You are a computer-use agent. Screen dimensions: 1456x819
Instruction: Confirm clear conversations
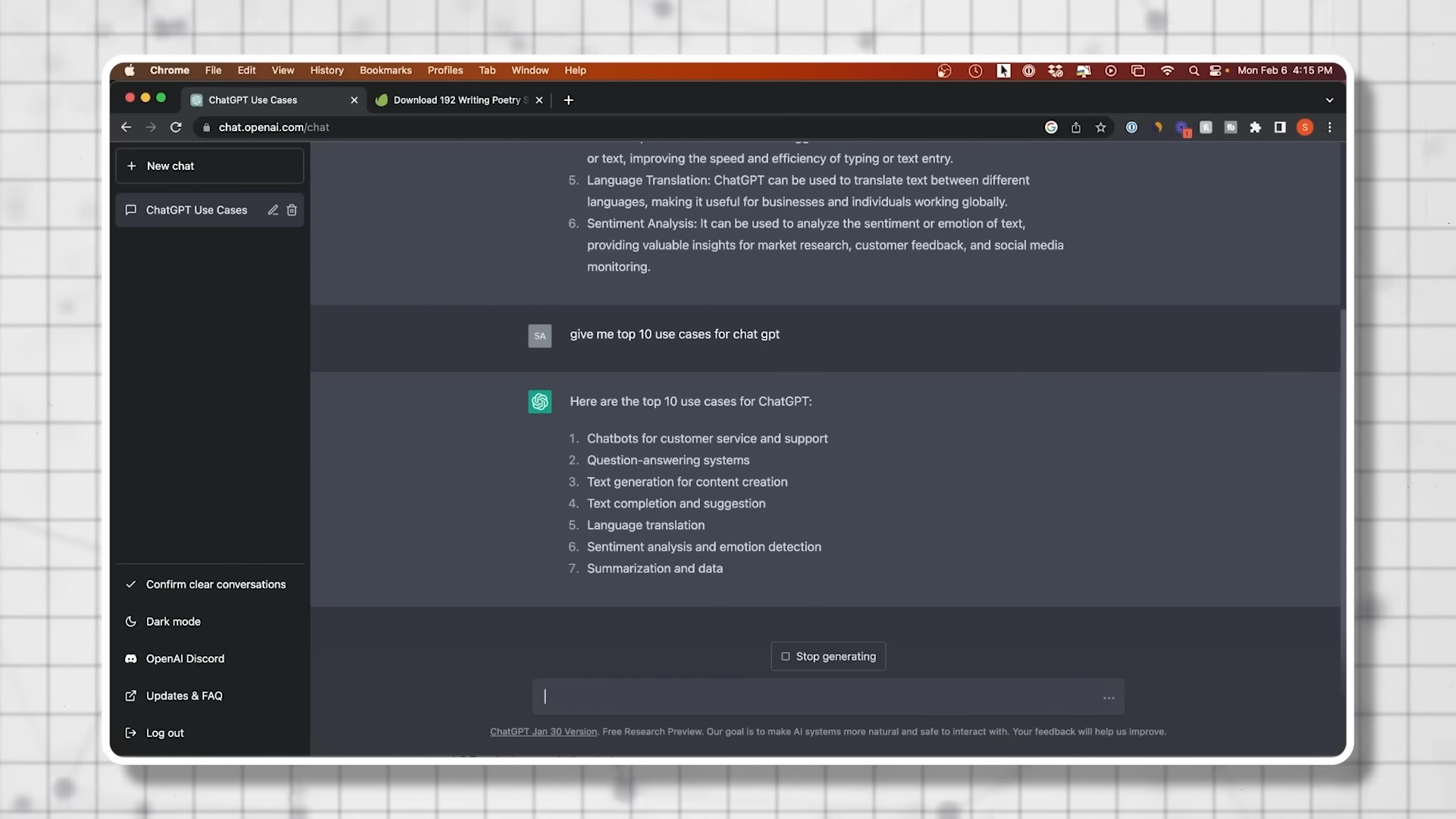point(215,585)
